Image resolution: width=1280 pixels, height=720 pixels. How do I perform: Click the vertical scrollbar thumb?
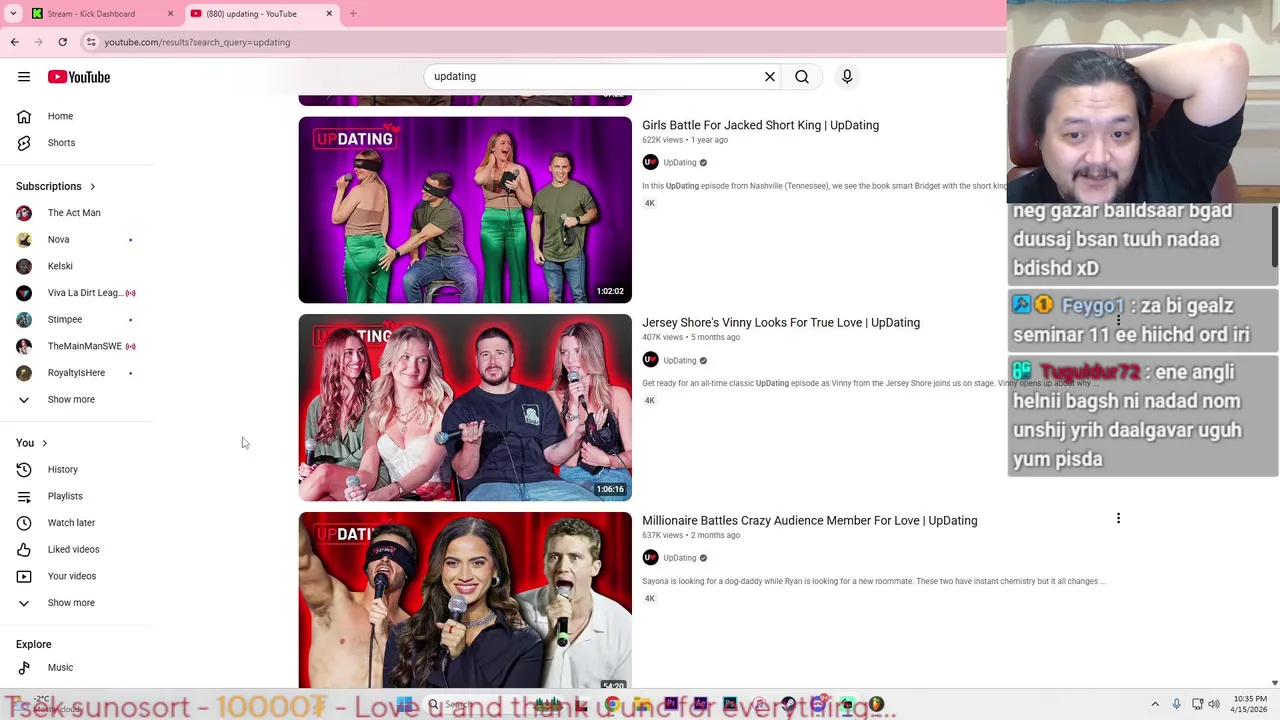tap(1274, 236)
